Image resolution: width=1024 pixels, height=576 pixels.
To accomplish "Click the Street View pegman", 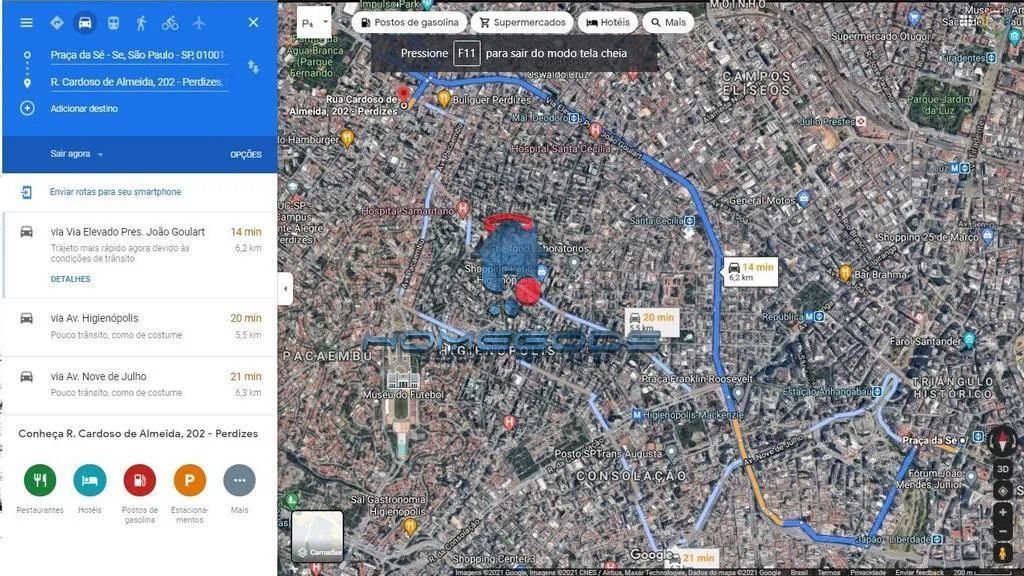I will (x=1002, y=554).
